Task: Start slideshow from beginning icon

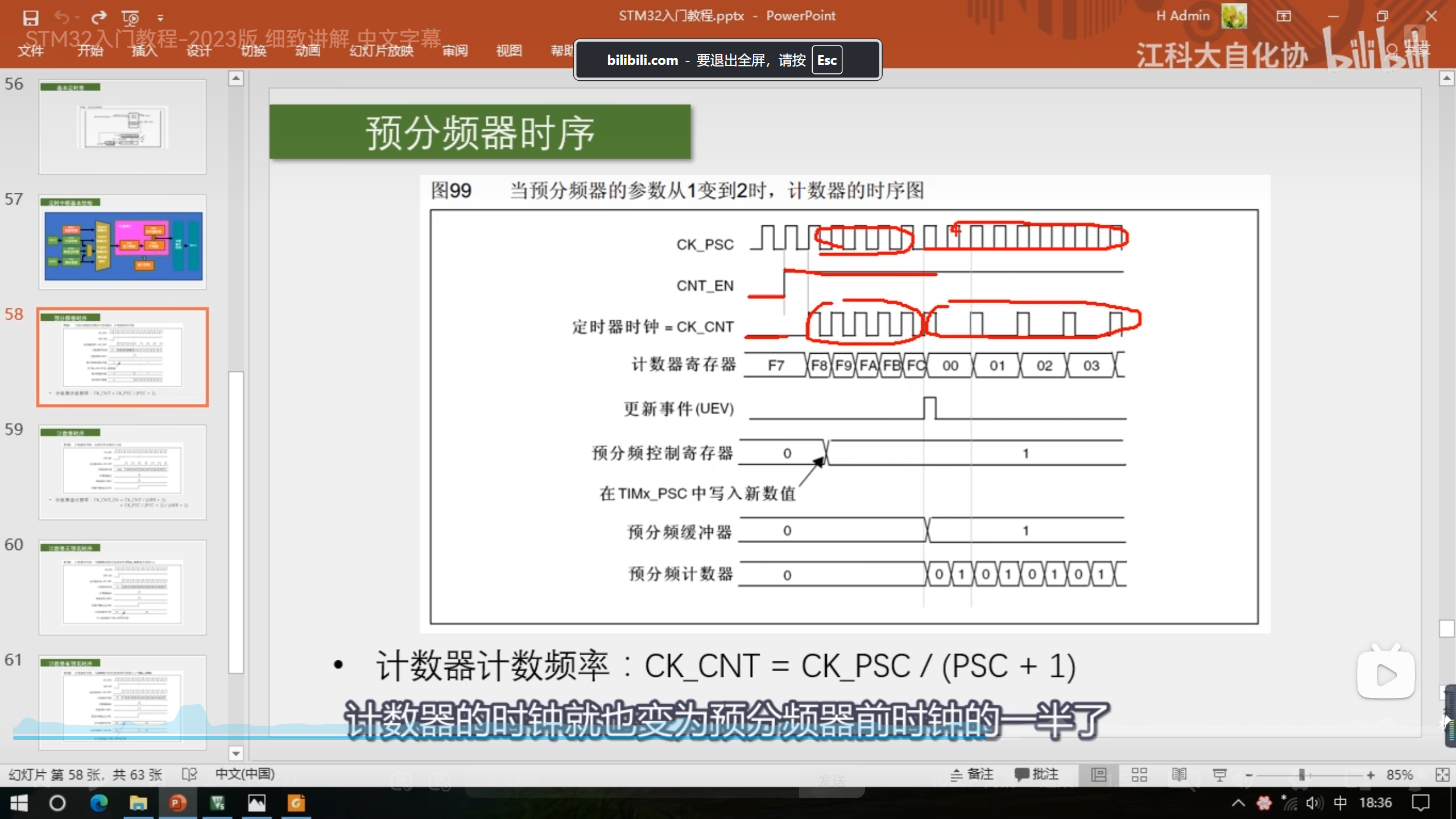Action: point(130,18)
